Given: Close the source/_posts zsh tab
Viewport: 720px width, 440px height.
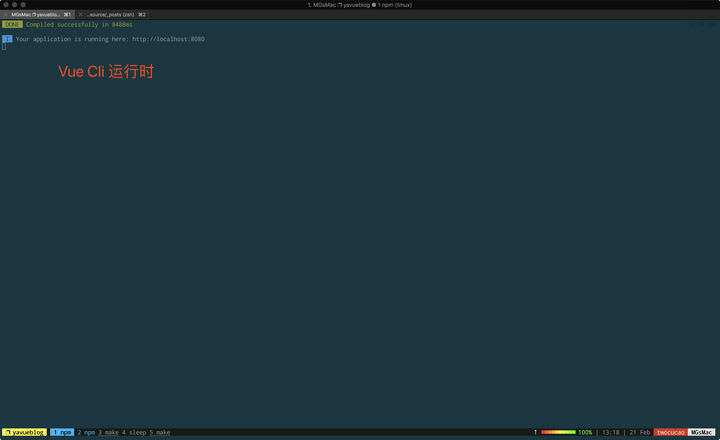Looking at the screenshot, I should pos(80,15).
